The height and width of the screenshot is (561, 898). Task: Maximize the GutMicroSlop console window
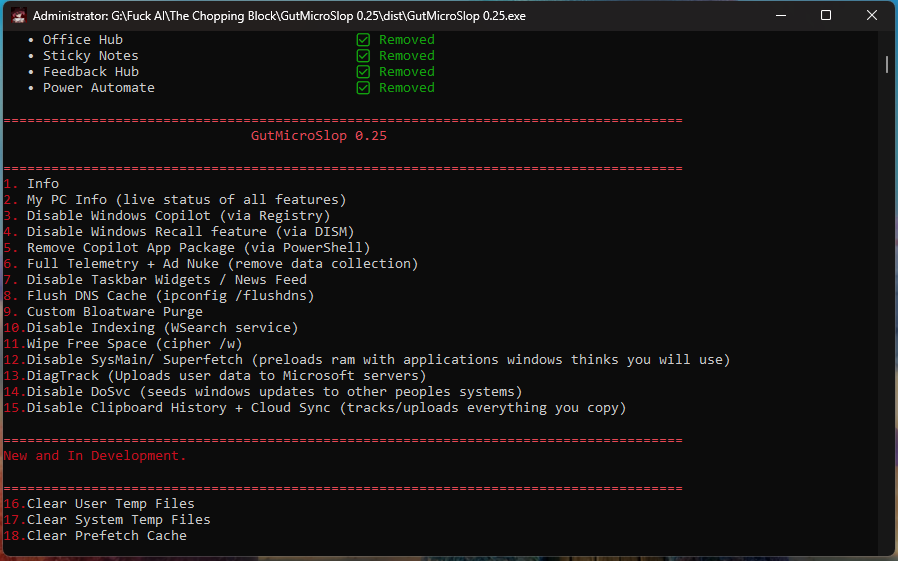click(826, 15)
